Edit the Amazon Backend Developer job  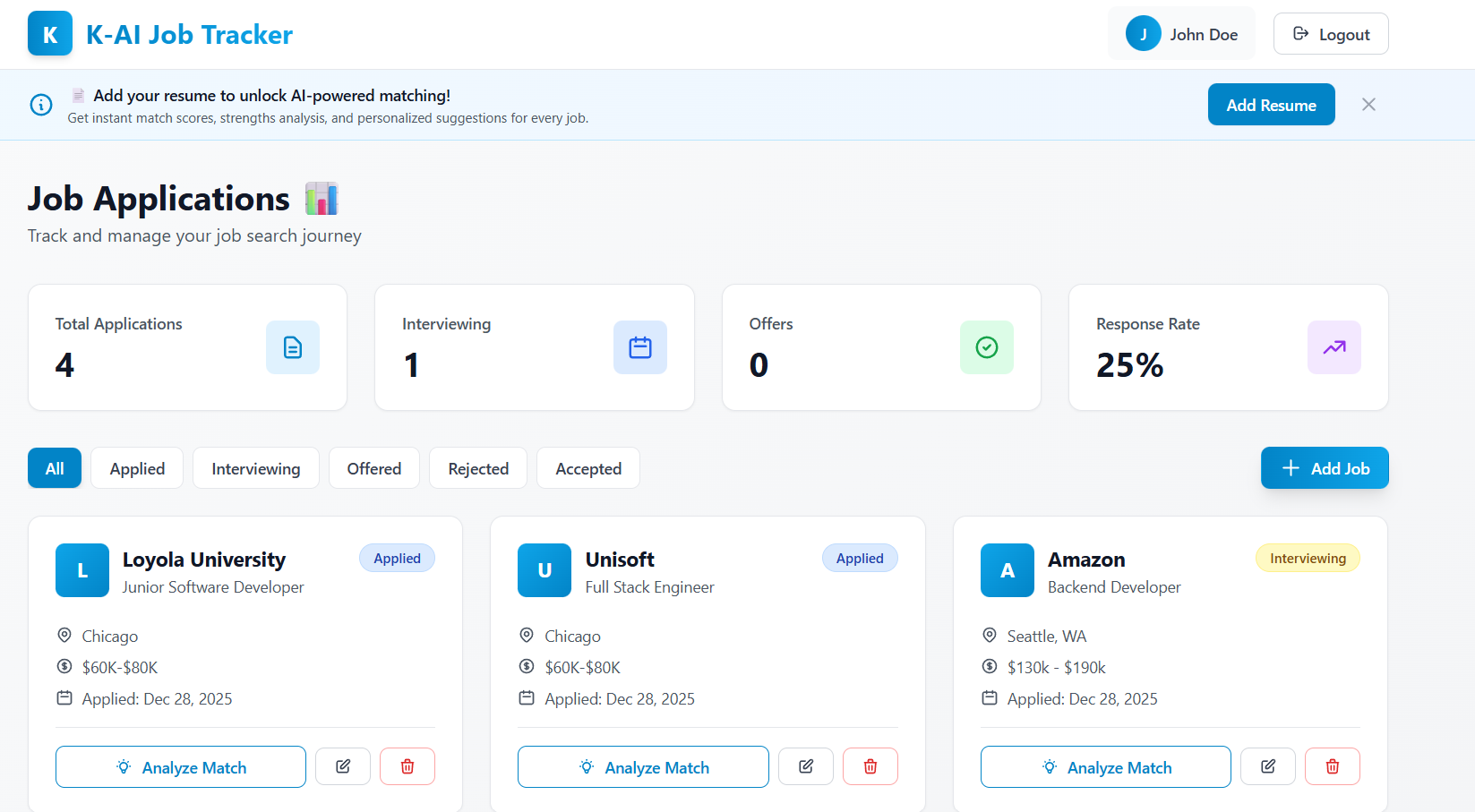(1268, 766)
